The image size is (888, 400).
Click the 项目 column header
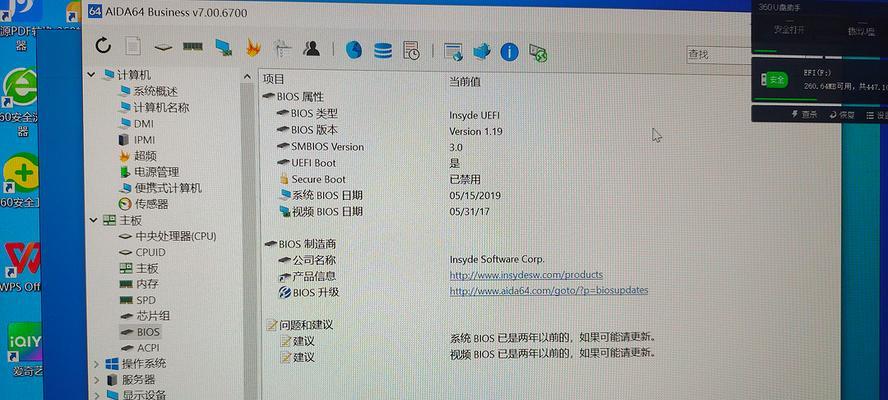[274, 79]
